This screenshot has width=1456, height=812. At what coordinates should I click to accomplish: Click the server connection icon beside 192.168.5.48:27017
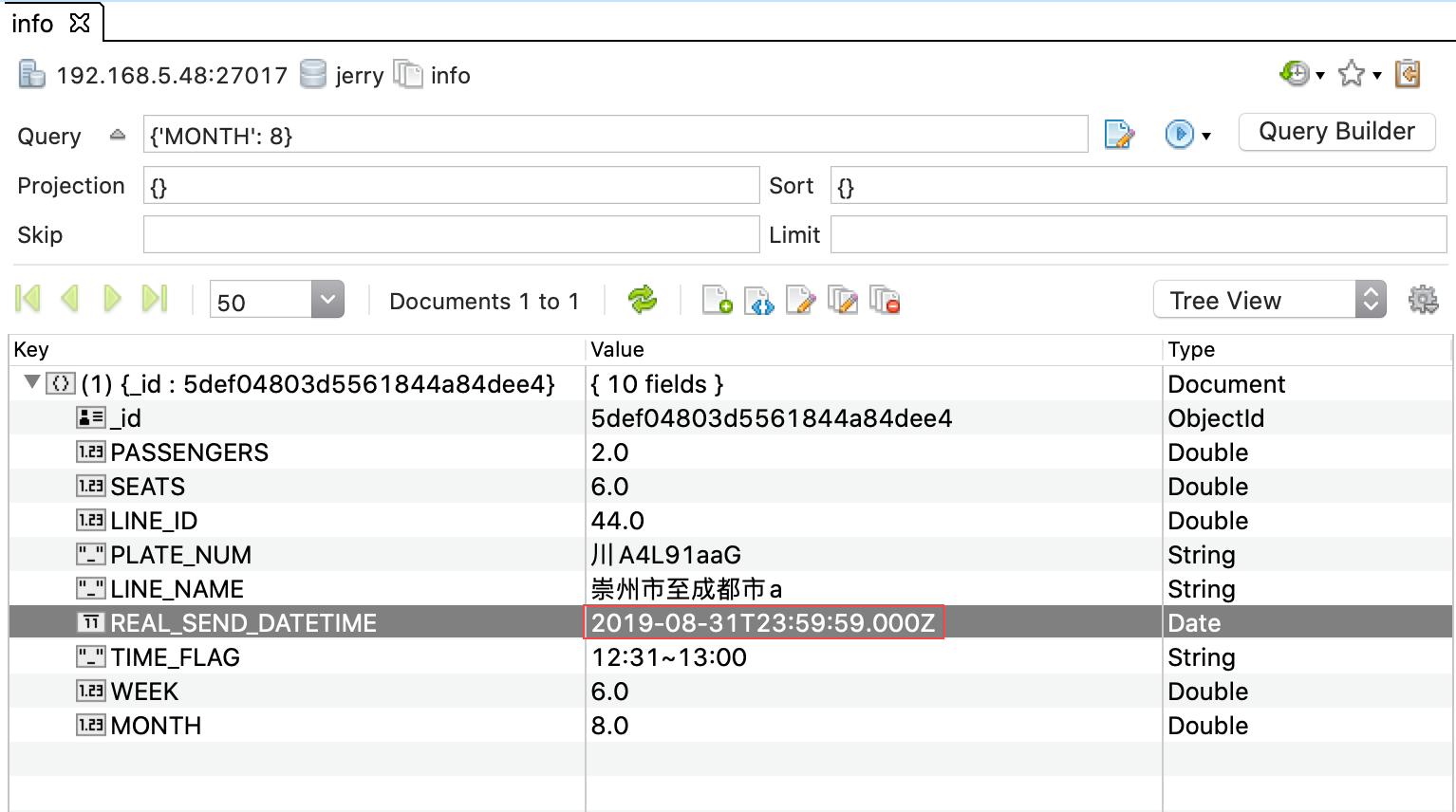click(31, 74)
